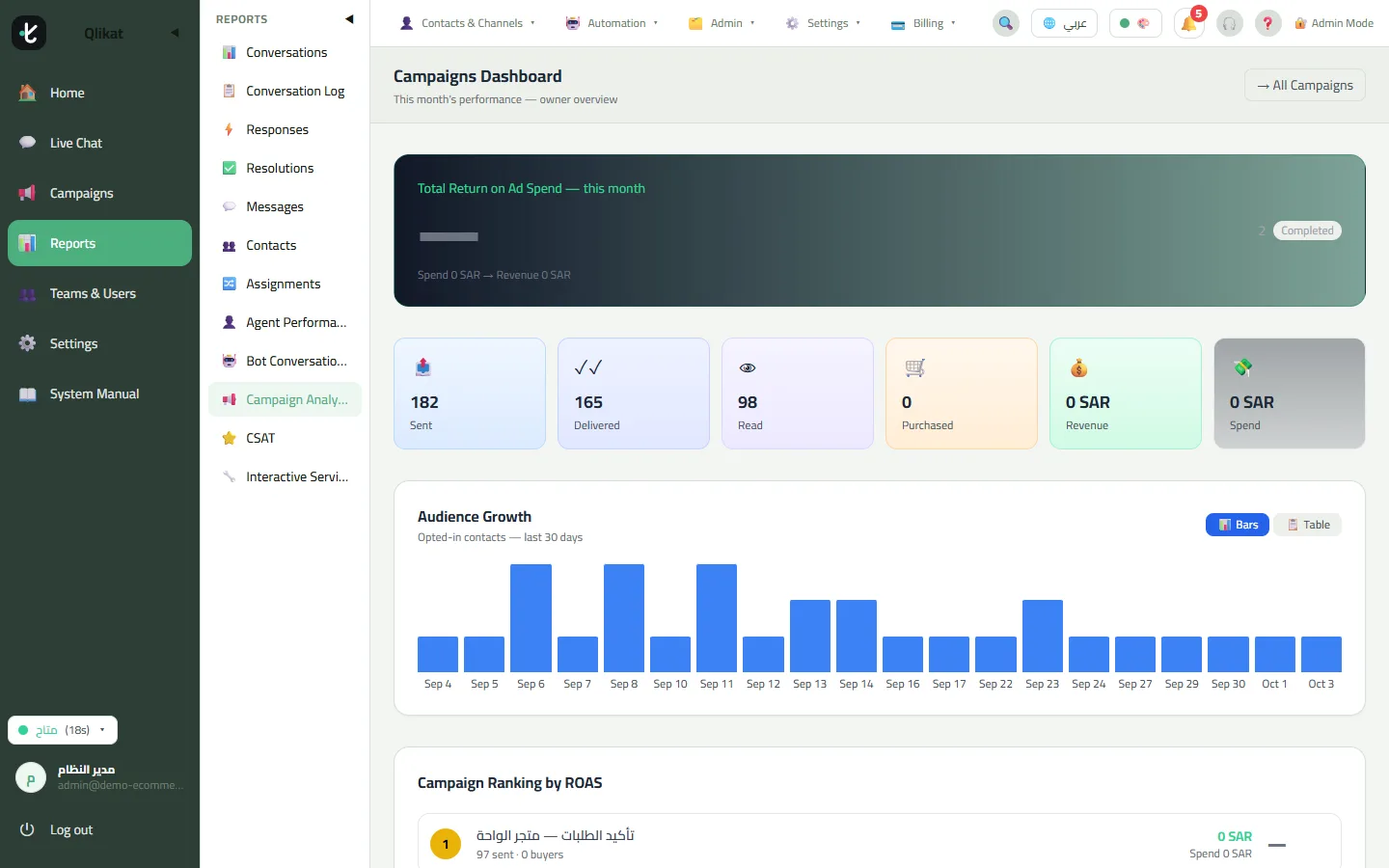Open the Automation dropdown menu

click(613, 23)
